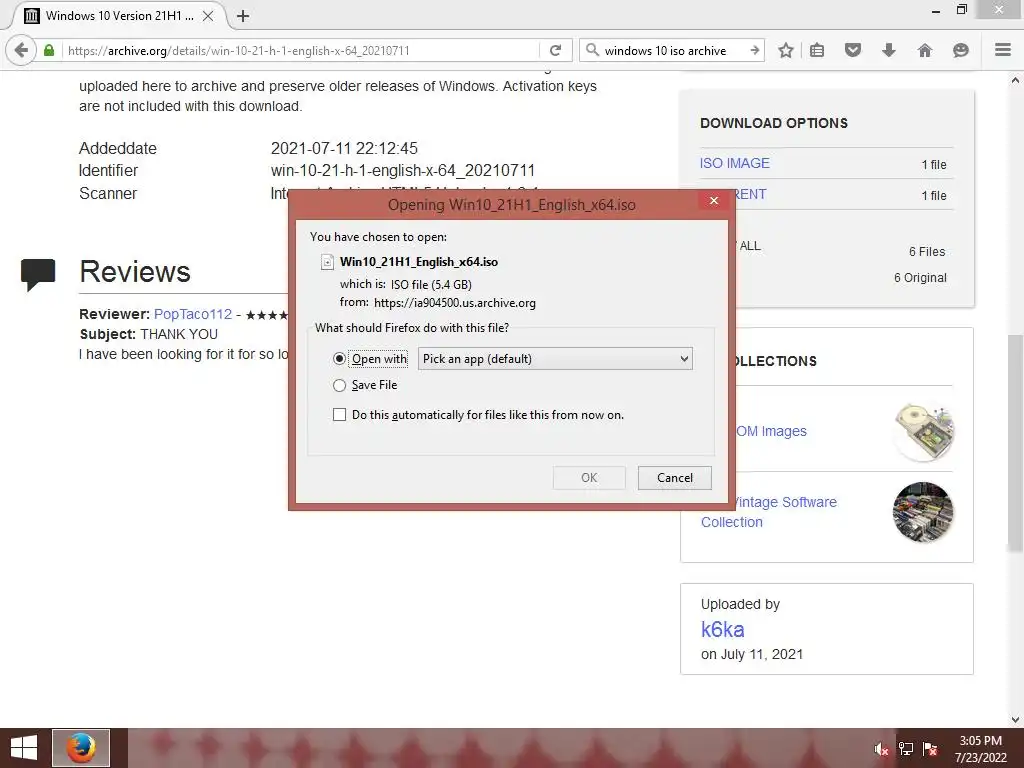Click the scrollbar down arrow
Image resolution: width=1024 pixels, height=768 pixels.
[x=1016, y=720]
